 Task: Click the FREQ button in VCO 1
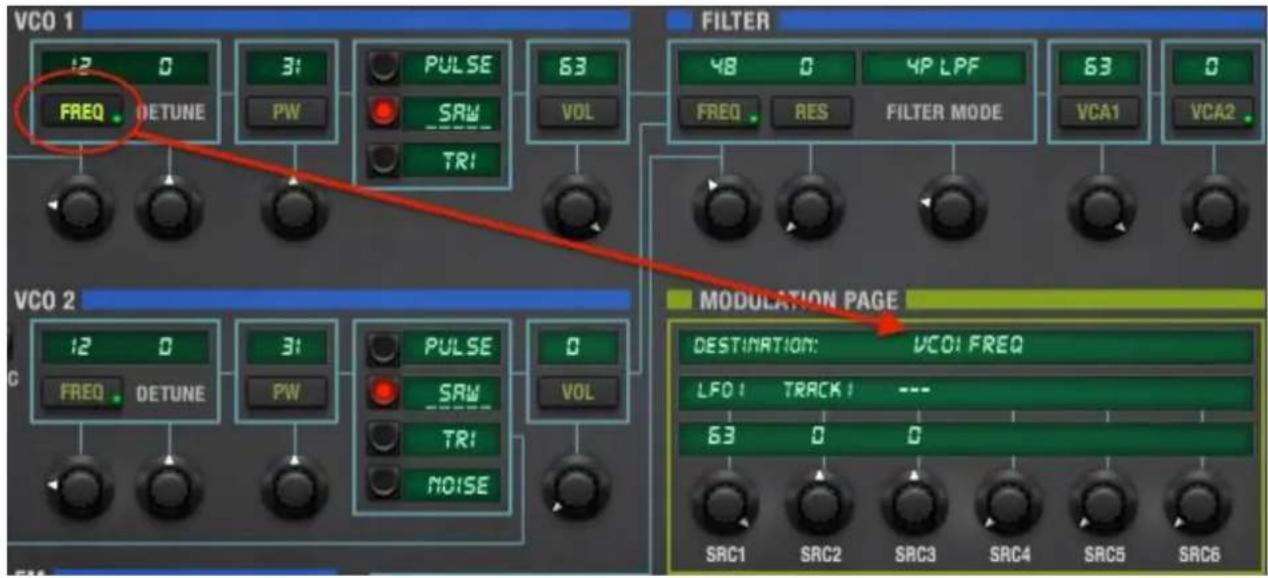click(85, 112)
